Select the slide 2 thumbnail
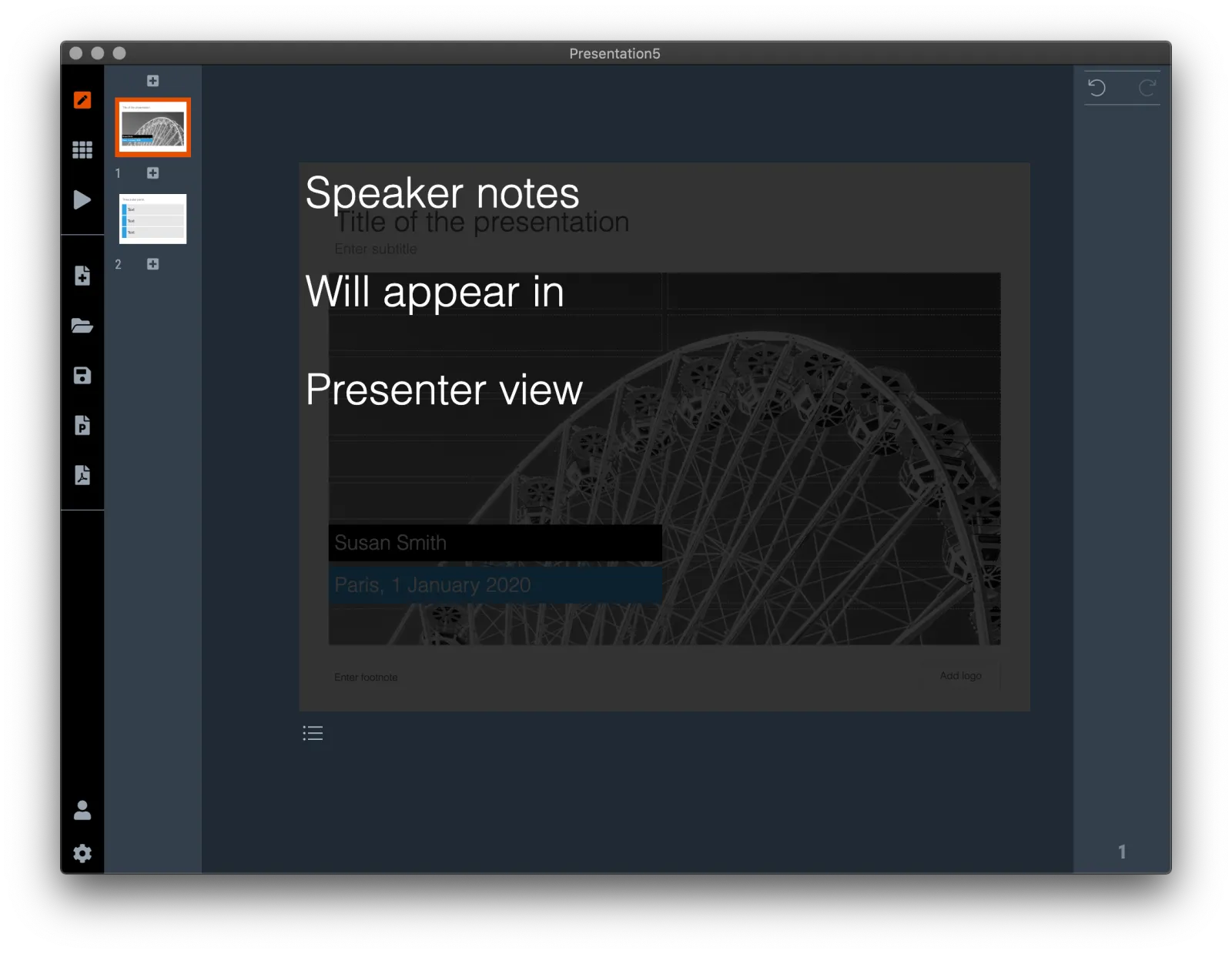The width and height of the screenshot is (1232, 954). coord(153,219)
